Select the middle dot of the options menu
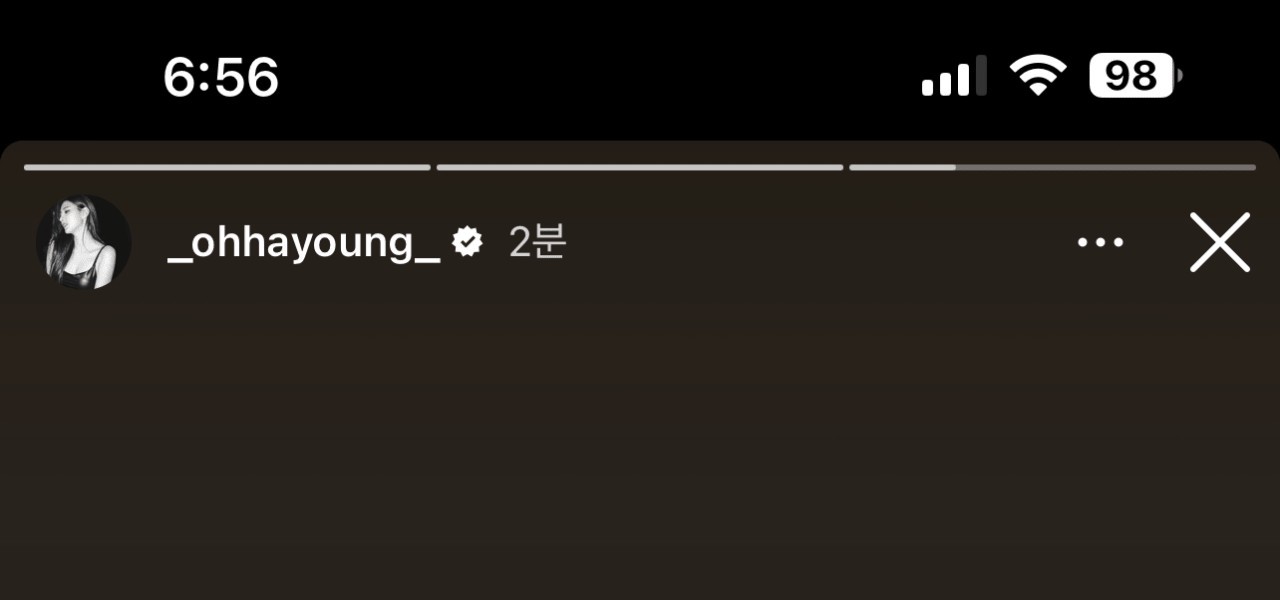The image size is (1280, 600). [x=1100, y=242]
